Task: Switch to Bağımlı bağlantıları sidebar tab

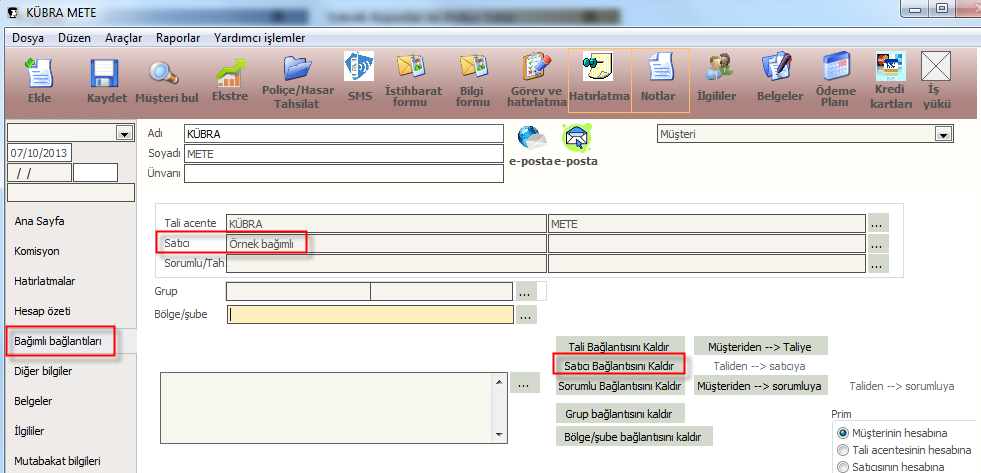Action: click(x=58, y=341)
